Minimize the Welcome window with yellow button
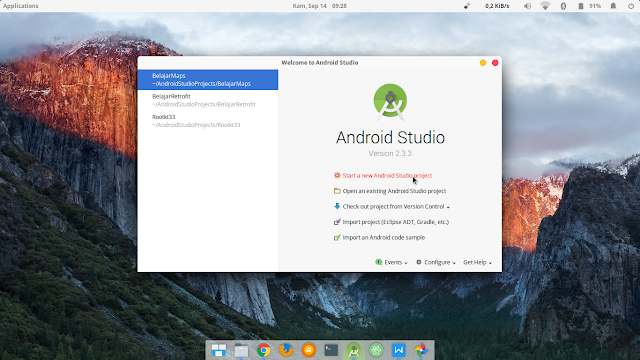This screenshot has height=360, width=640. (483, 63)
